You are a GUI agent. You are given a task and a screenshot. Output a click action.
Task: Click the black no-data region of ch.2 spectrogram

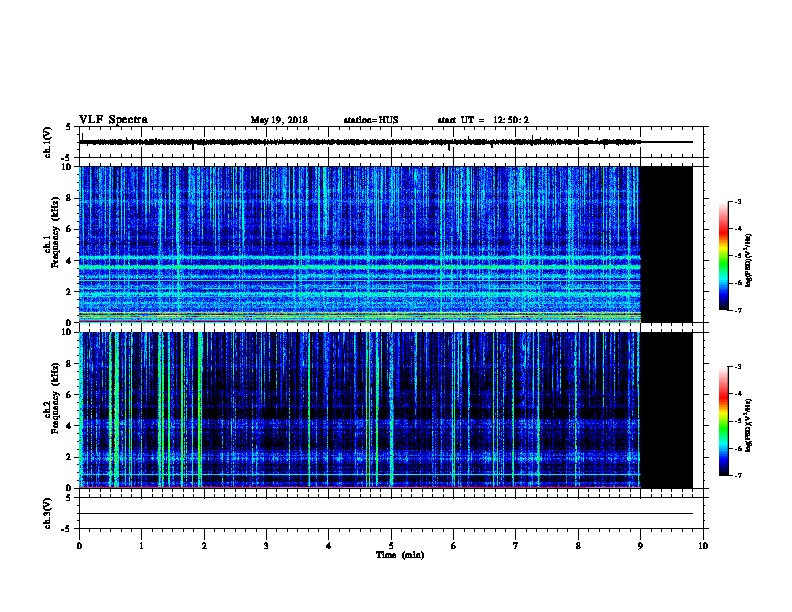(666, 410)
